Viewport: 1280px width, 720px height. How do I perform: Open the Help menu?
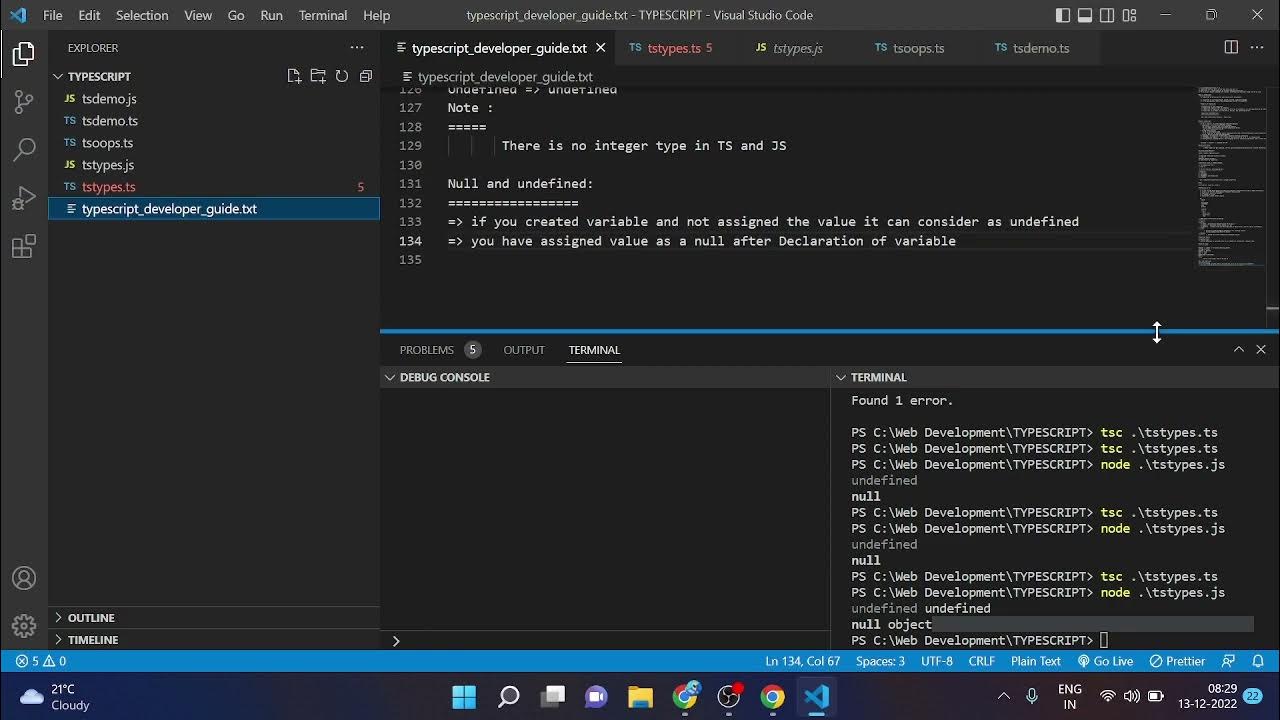tap(376, 15)
